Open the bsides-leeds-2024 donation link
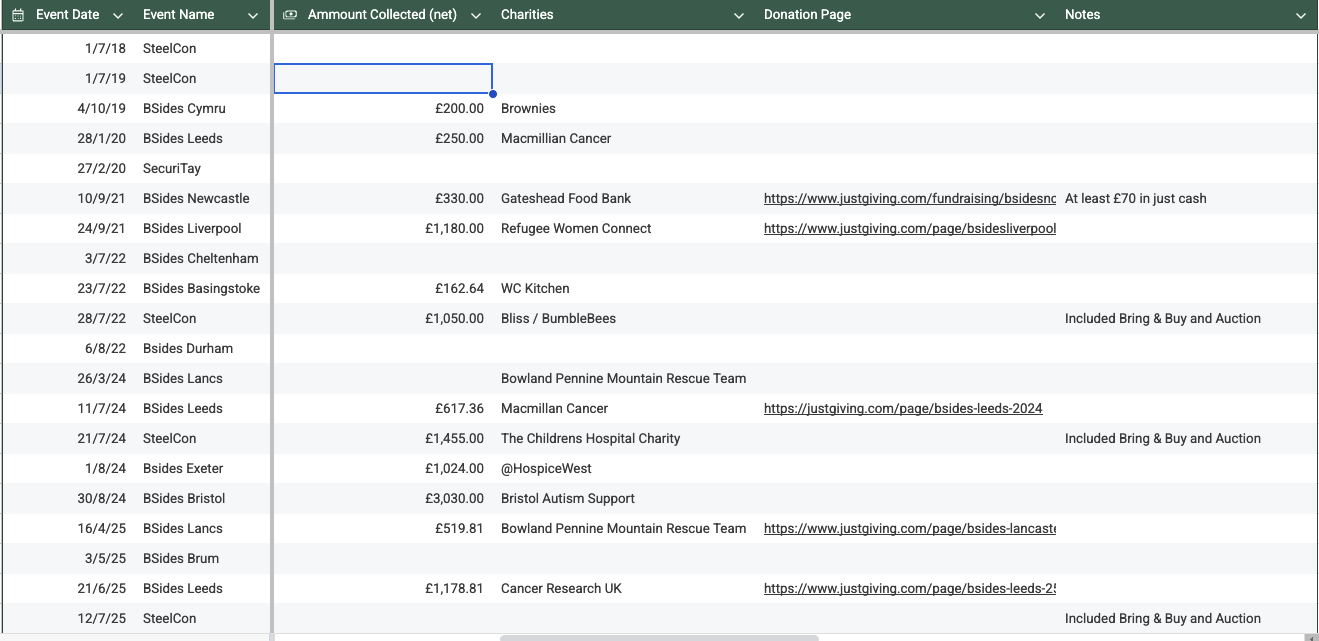 pos(903,409)
